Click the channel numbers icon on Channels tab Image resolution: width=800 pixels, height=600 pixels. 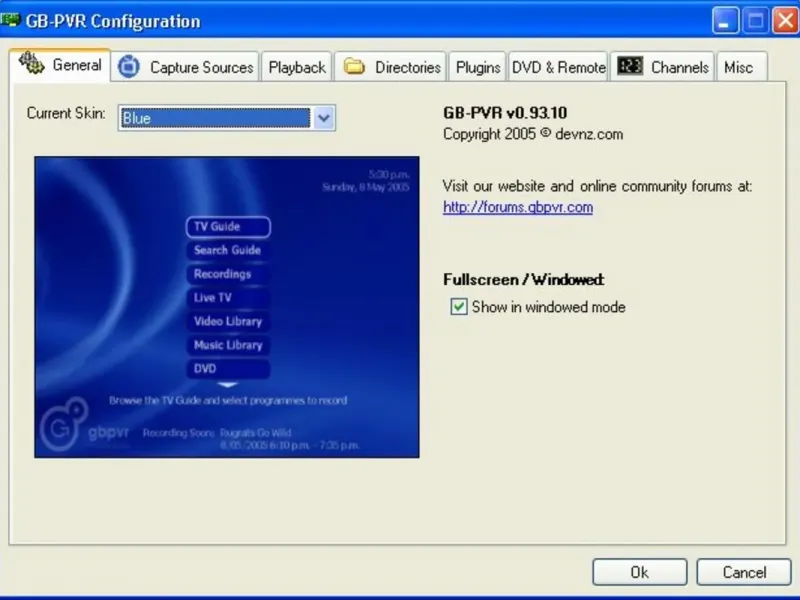[630, 66]
